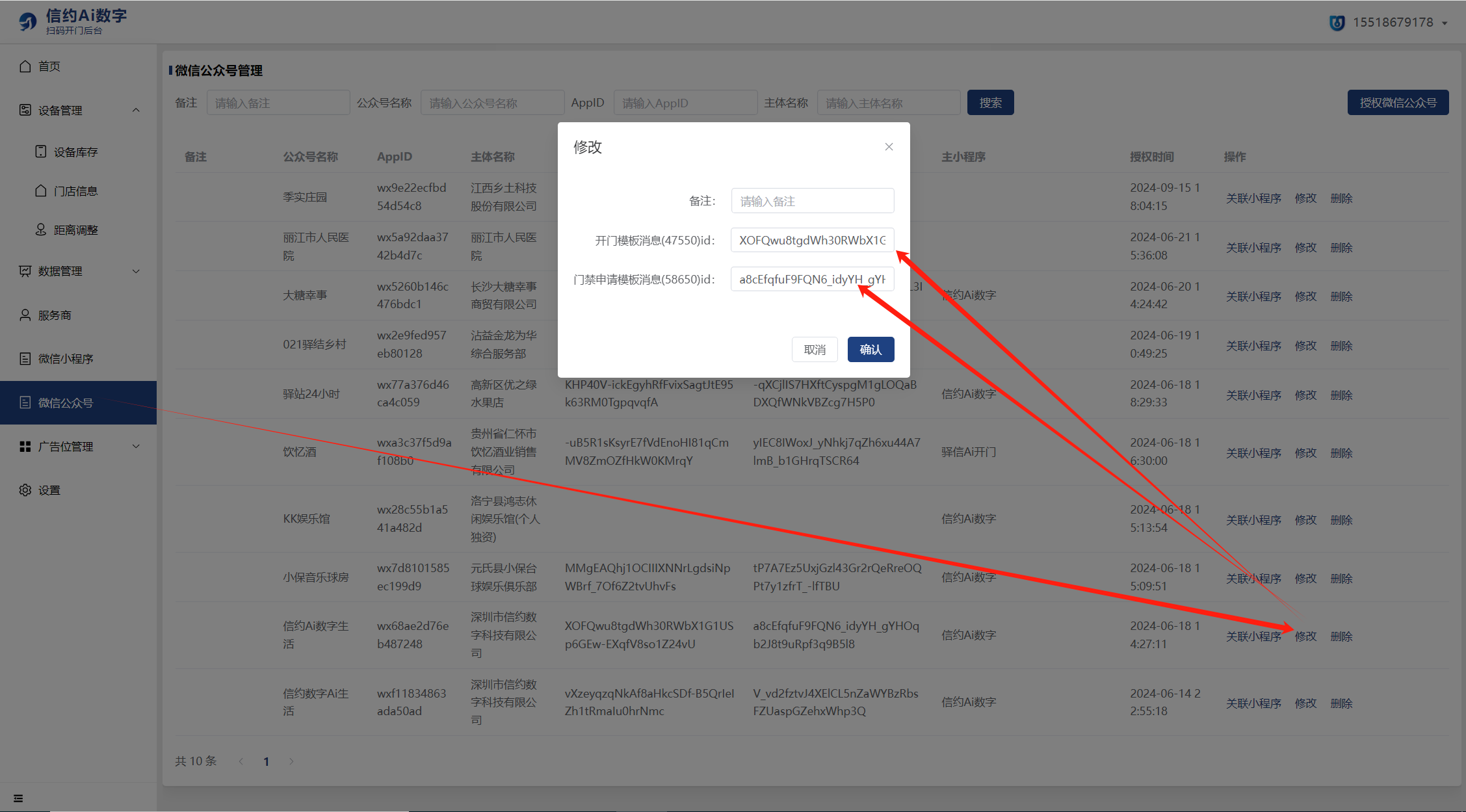Click the 距离调整 person-location icon
Image resolution: width=1466 pixels, height=812 pixels.
click(41, 229)
